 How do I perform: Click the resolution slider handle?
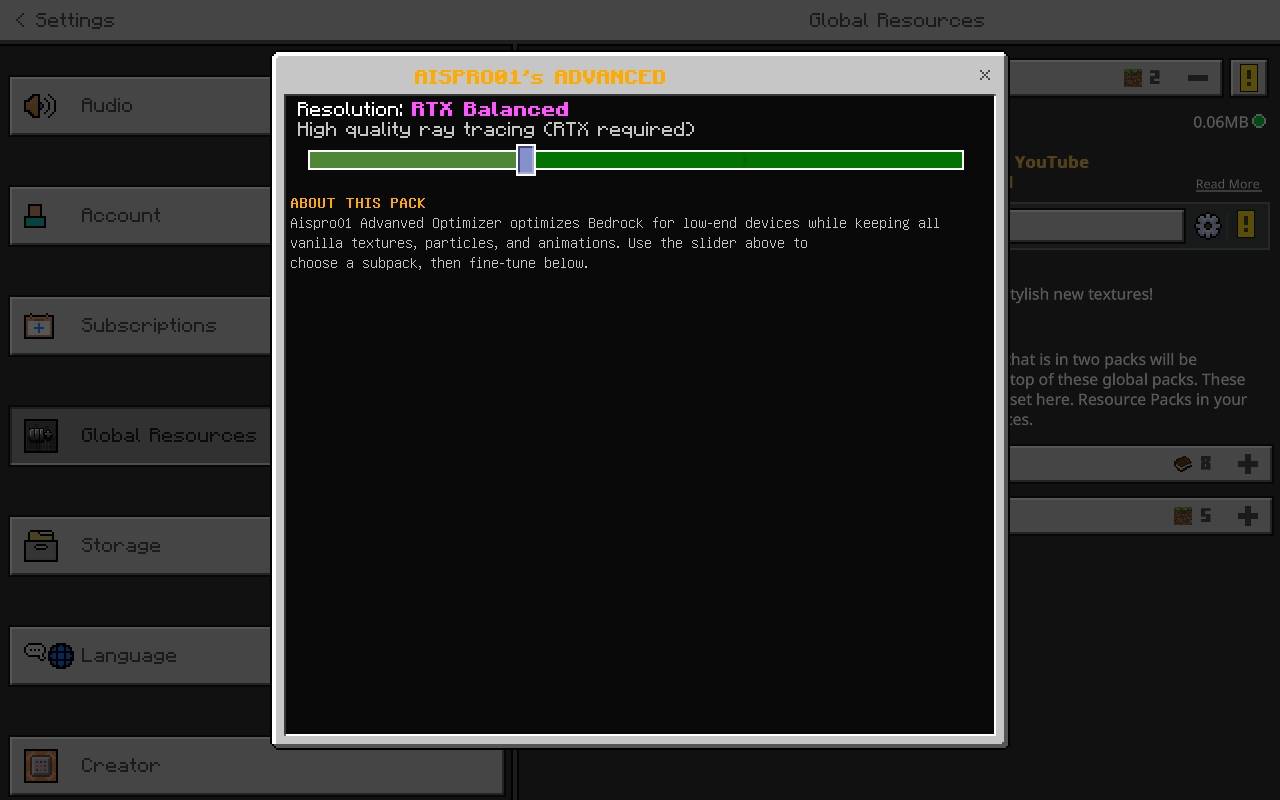point(526,160)
